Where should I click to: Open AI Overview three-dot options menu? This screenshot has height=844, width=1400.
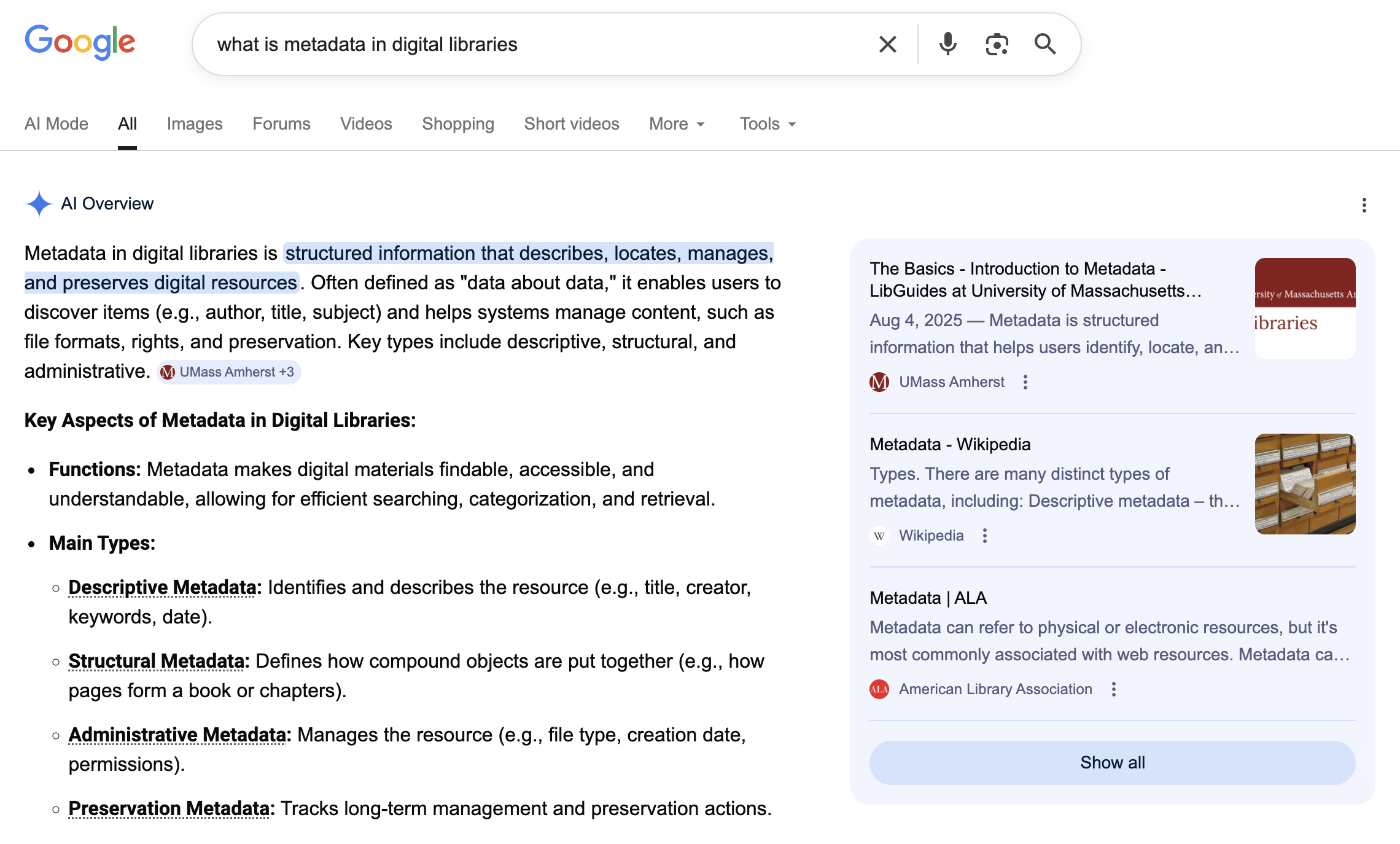click(x=1364, y=205)
